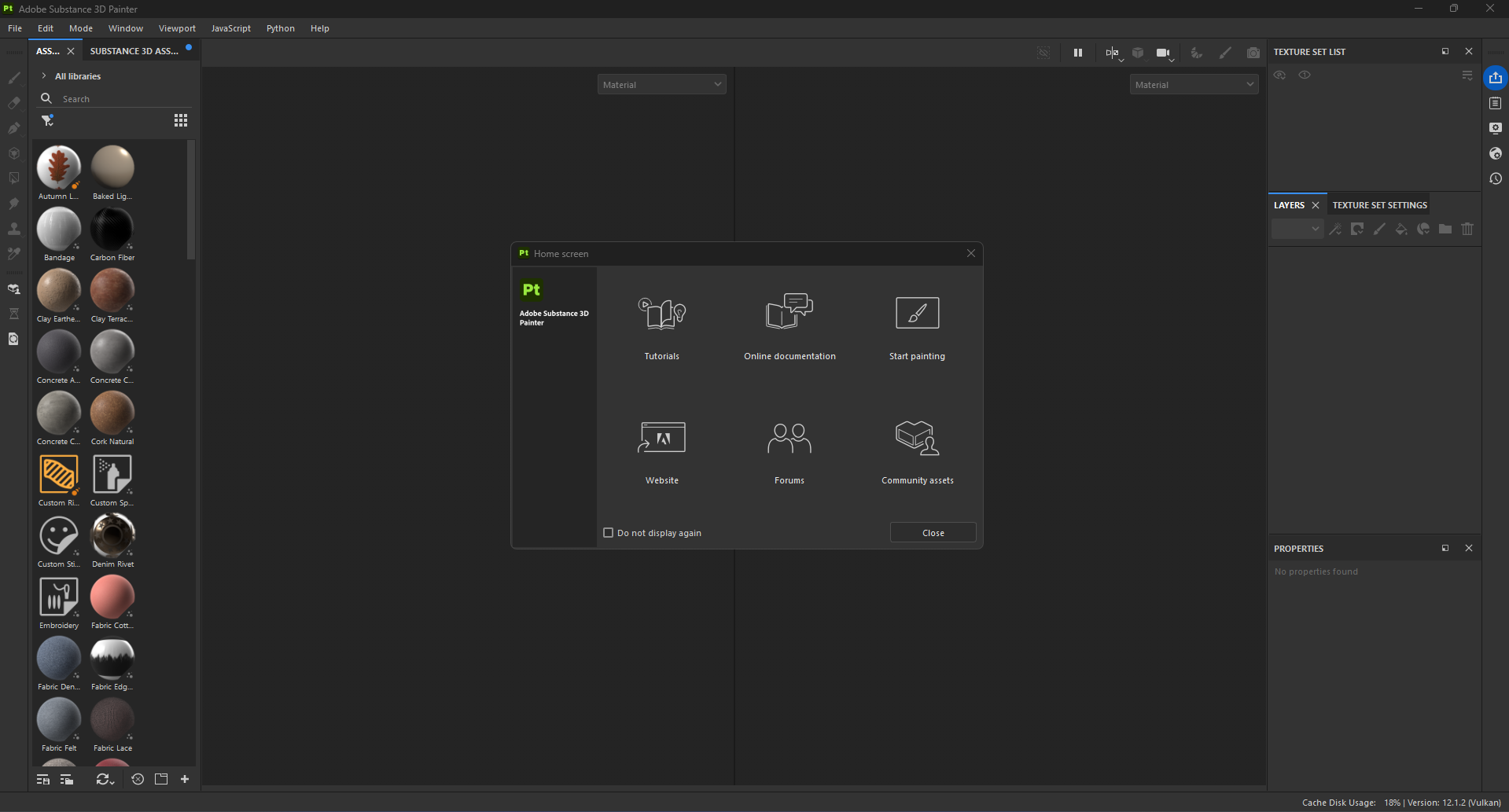This screenshot has width=1509, height=812.
Task: Click the search magnifier icon
Action: (x=46, y=98)
